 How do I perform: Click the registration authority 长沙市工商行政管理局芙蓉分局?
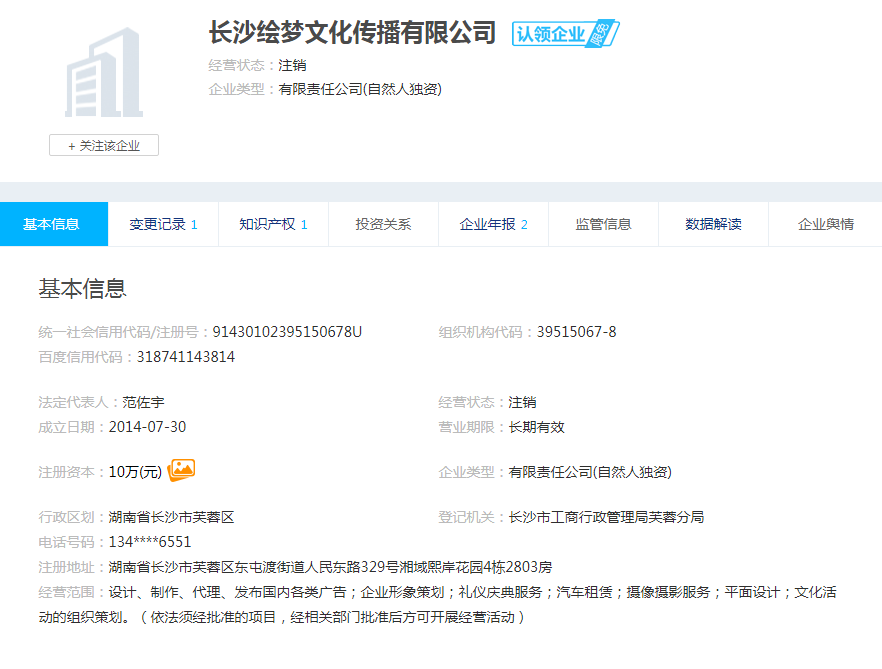pyautogui.click(x=606, y=517)
